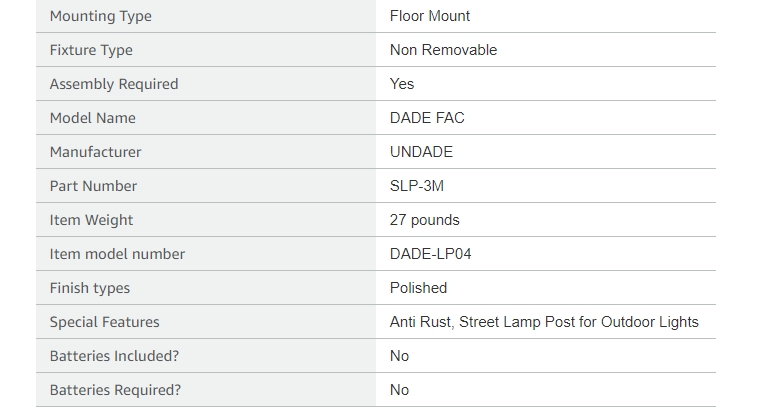Click the "Batteries Included?" label
This screenshot has width=758, height=413.
tap(115, 356)
